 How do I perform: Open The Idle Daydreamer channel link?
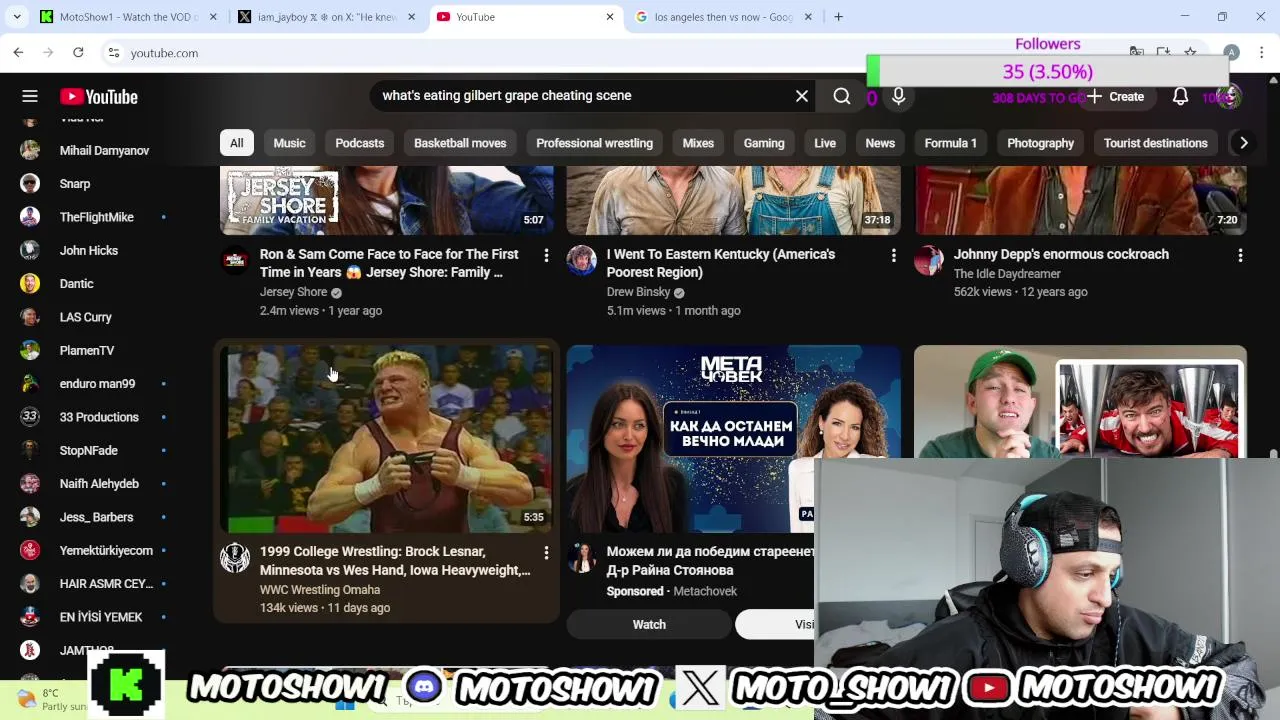click(1007, 273)
